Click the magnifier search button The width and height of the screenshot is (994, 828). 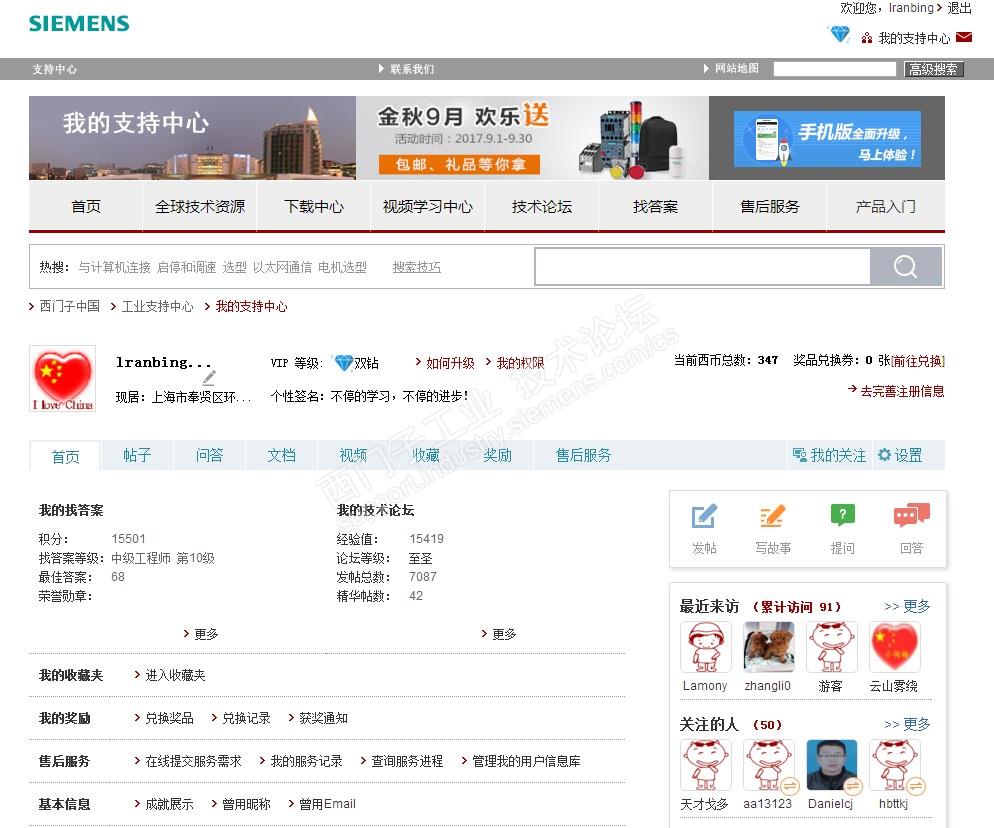(905, 267)
